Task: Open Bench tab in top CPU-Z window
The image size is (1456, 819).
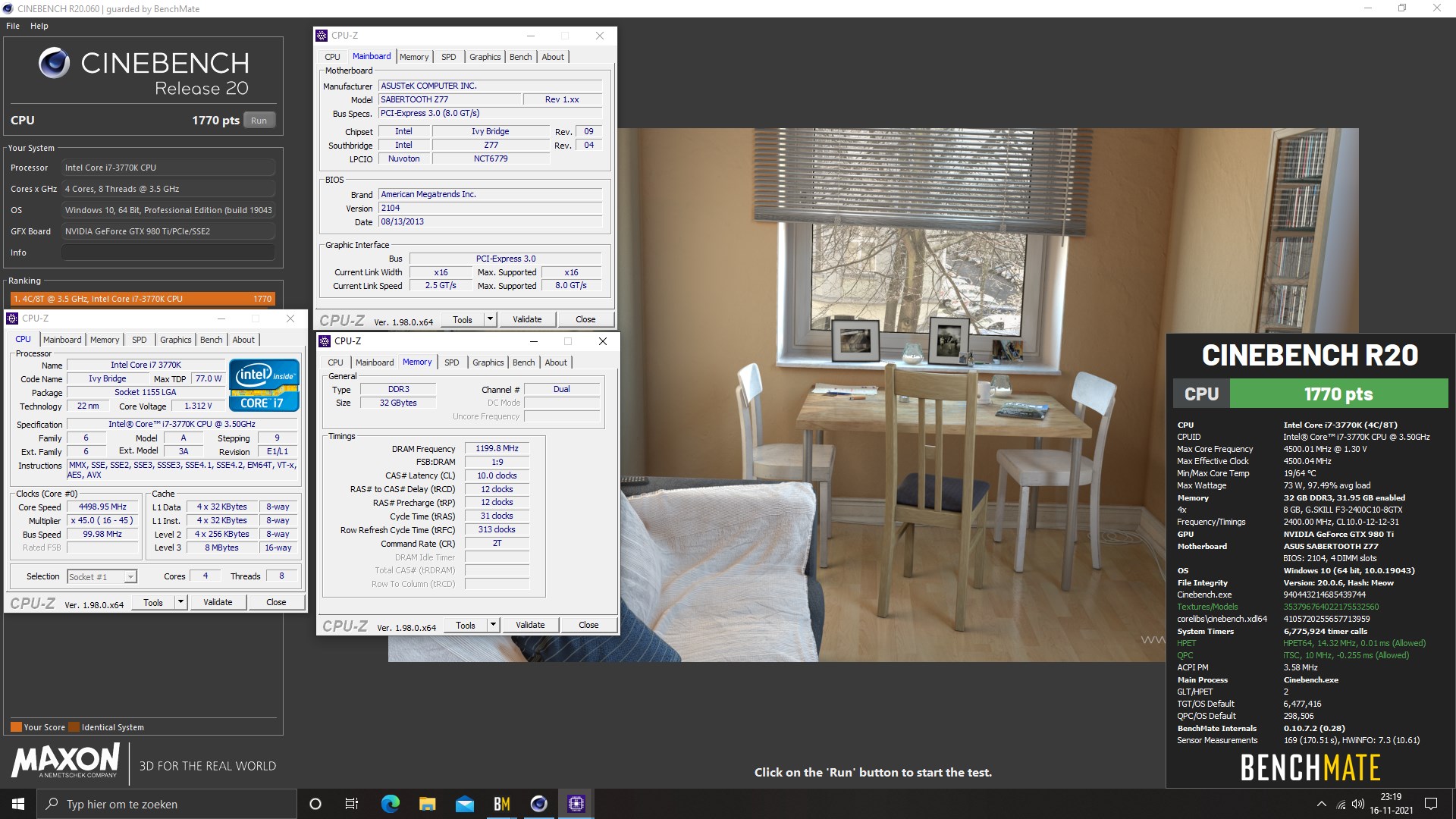Action: (x=521, y=57)
